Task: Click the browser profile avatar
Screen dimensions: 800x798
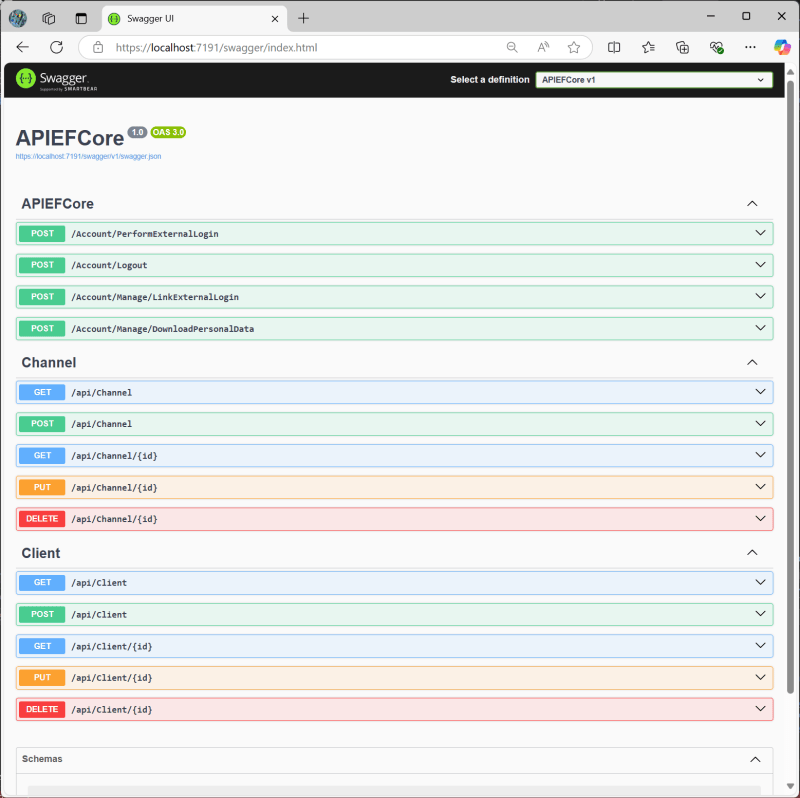Action: 18,18
